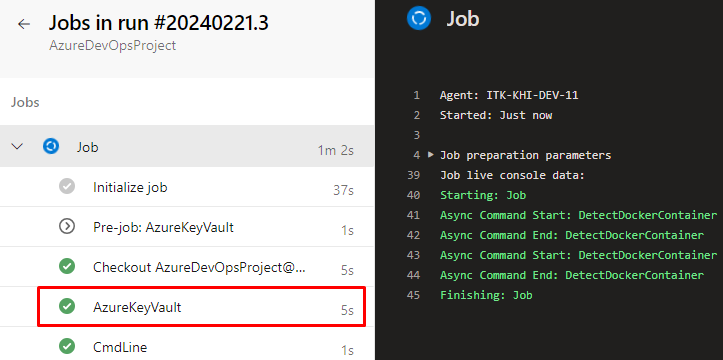The image size is (723, 360).
Task: Click the blue spinning icon in log header
Action: 419,18
